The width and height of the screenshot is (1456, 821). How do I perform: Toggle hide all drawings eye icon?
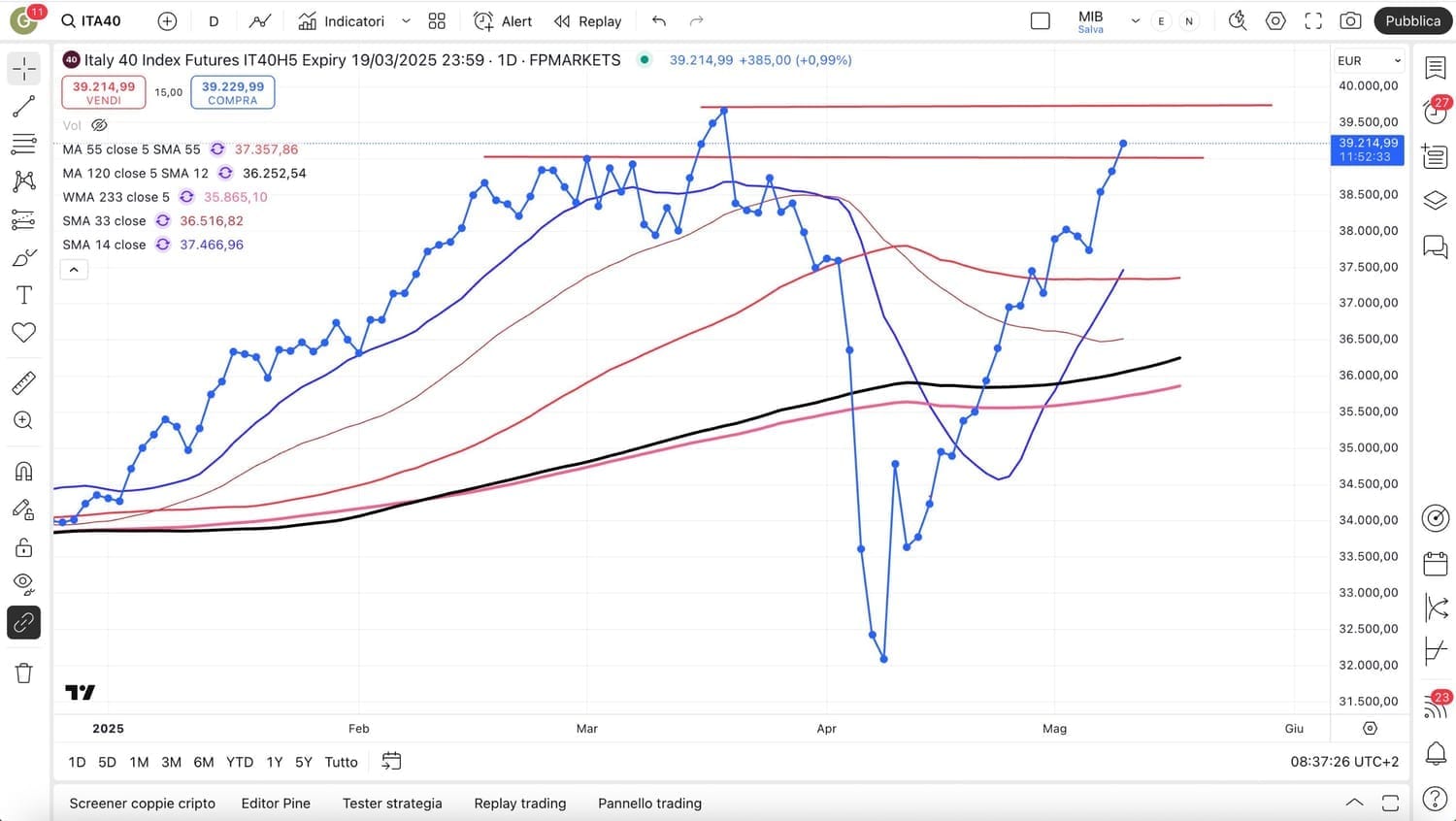pyautogui.click(x=23, y=582)
